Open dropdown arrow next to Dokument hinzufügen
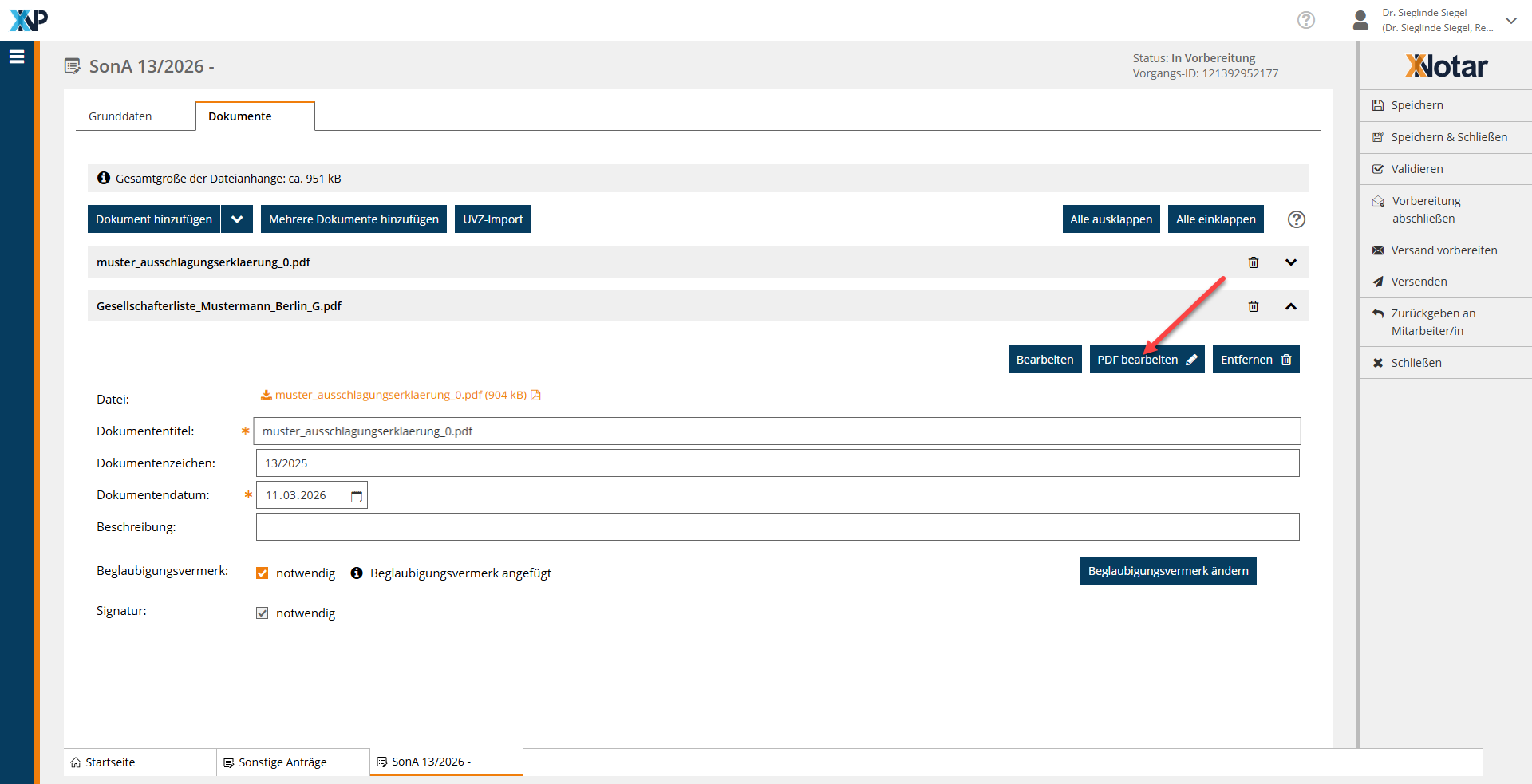 pos(237,219)
